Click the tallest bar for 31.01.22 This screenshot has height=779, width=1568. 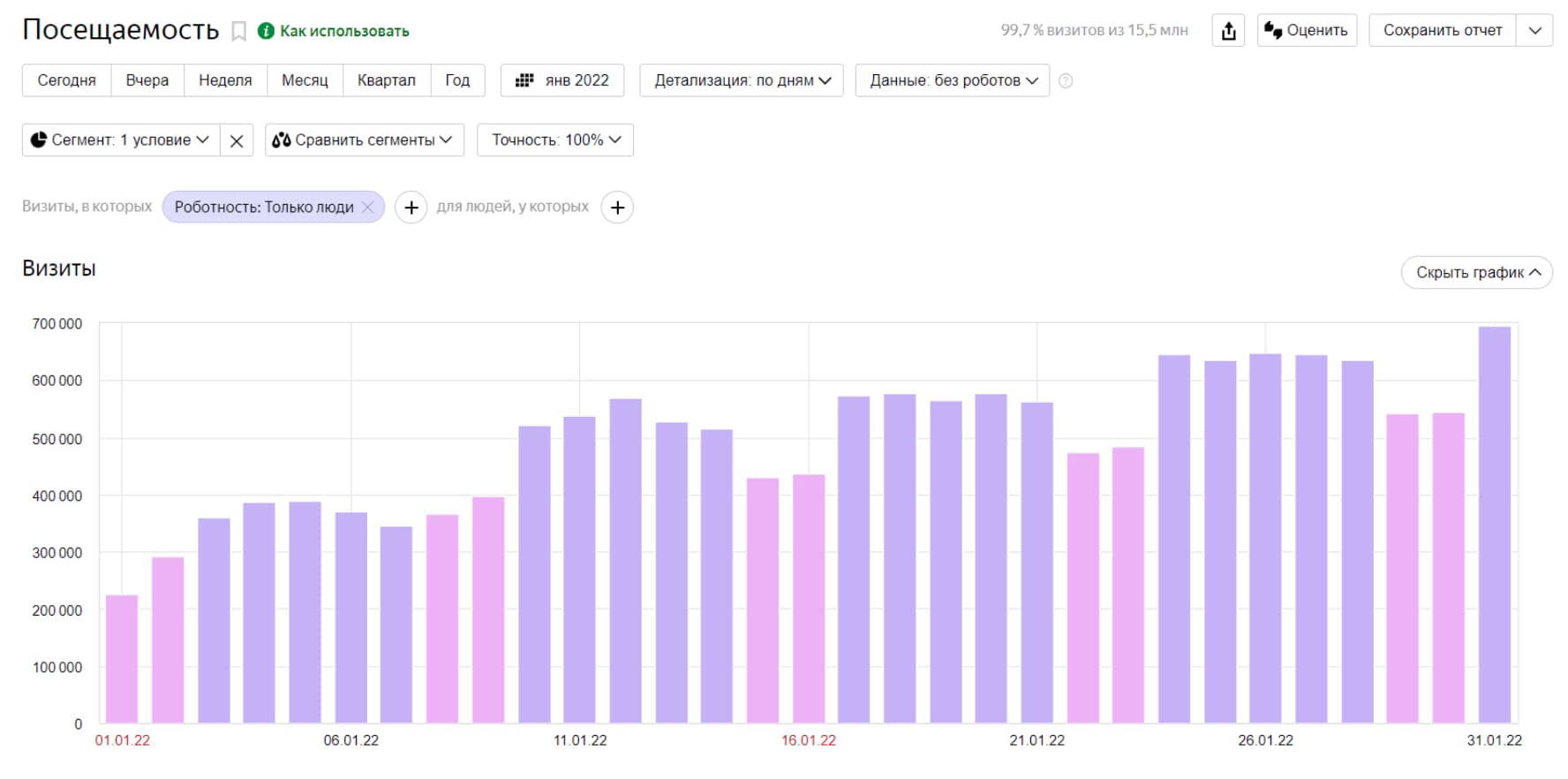coord(1494,525)
